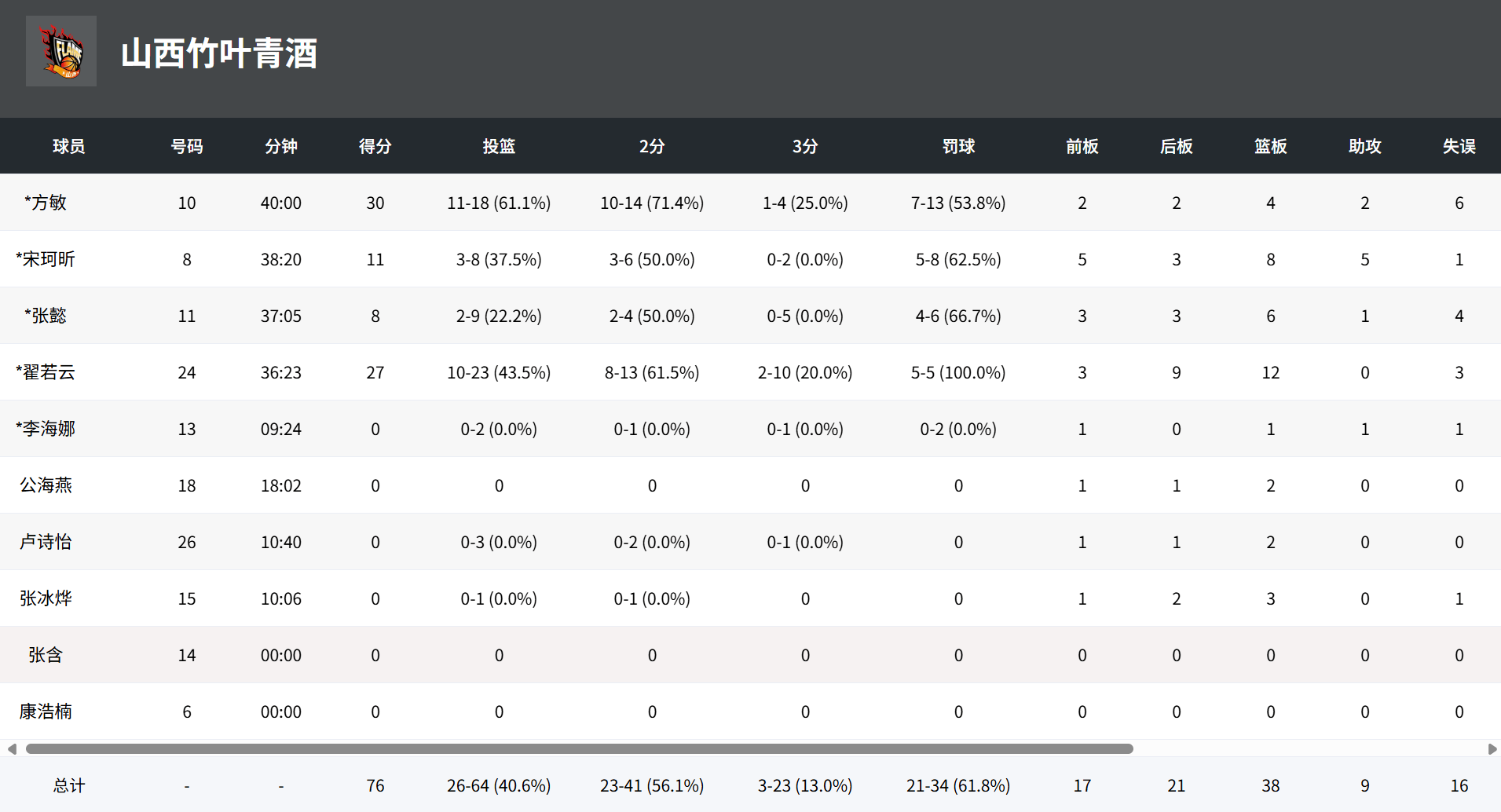Click the 总计 totals row label
The height and width of the screenshot is (812, 1501).
click(69, 785)
